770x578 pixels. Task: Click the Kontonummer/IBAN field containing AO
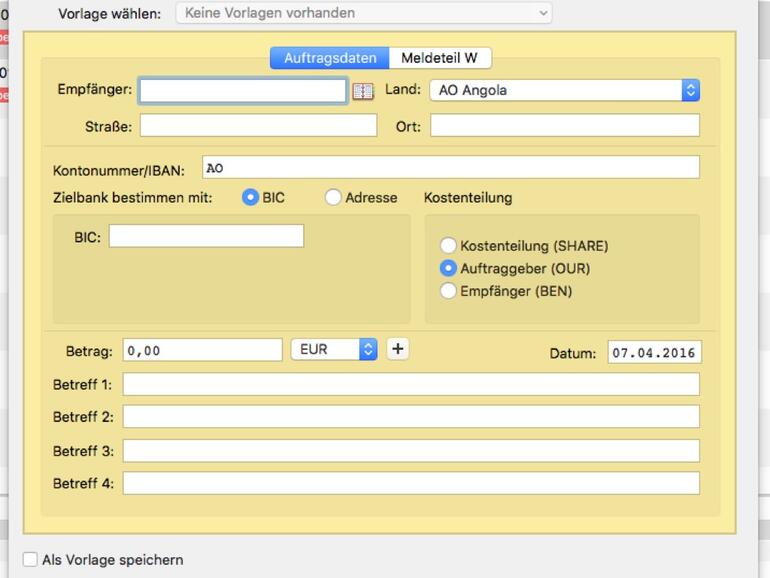451,167
